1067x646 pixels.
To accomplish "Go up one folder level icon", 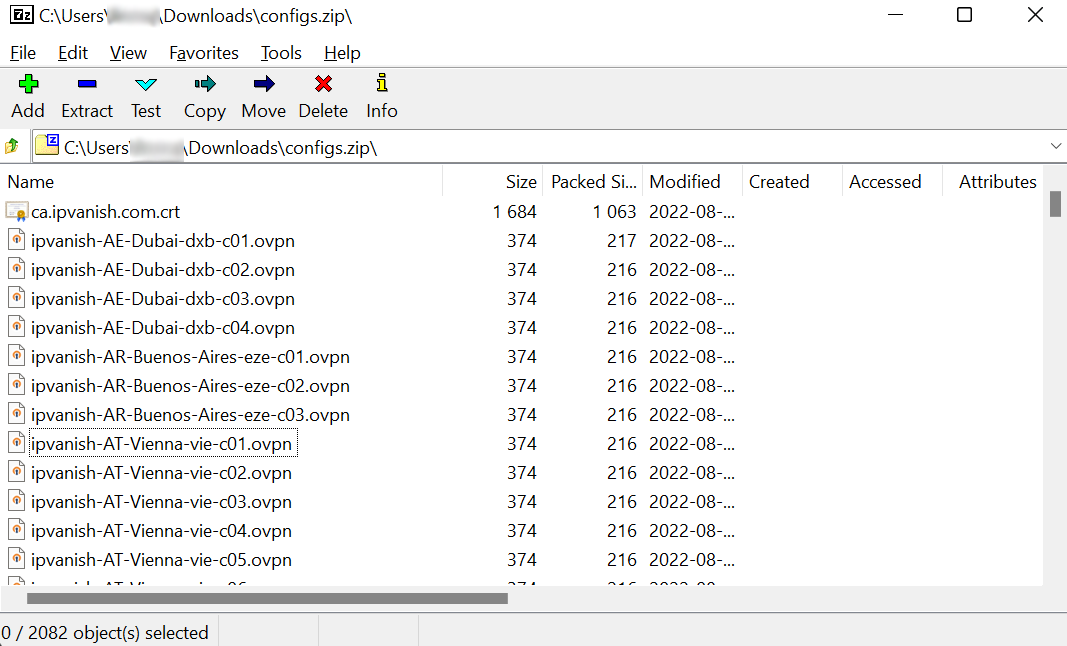I will [12, 146].
